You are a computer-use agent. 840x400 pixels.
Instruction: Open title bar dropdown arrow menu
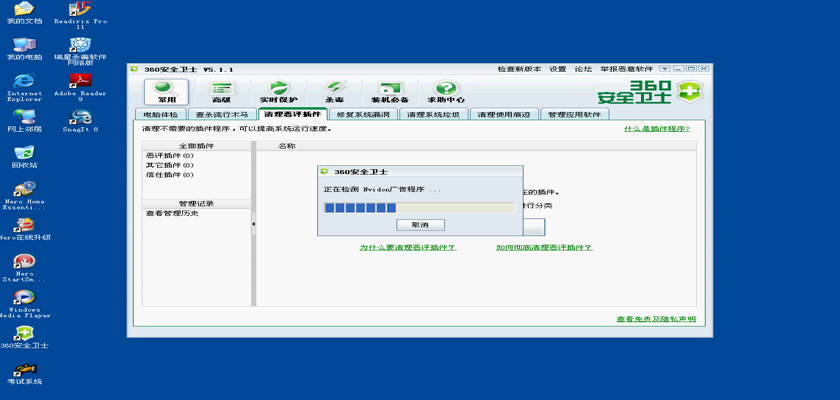click(665, 69)
